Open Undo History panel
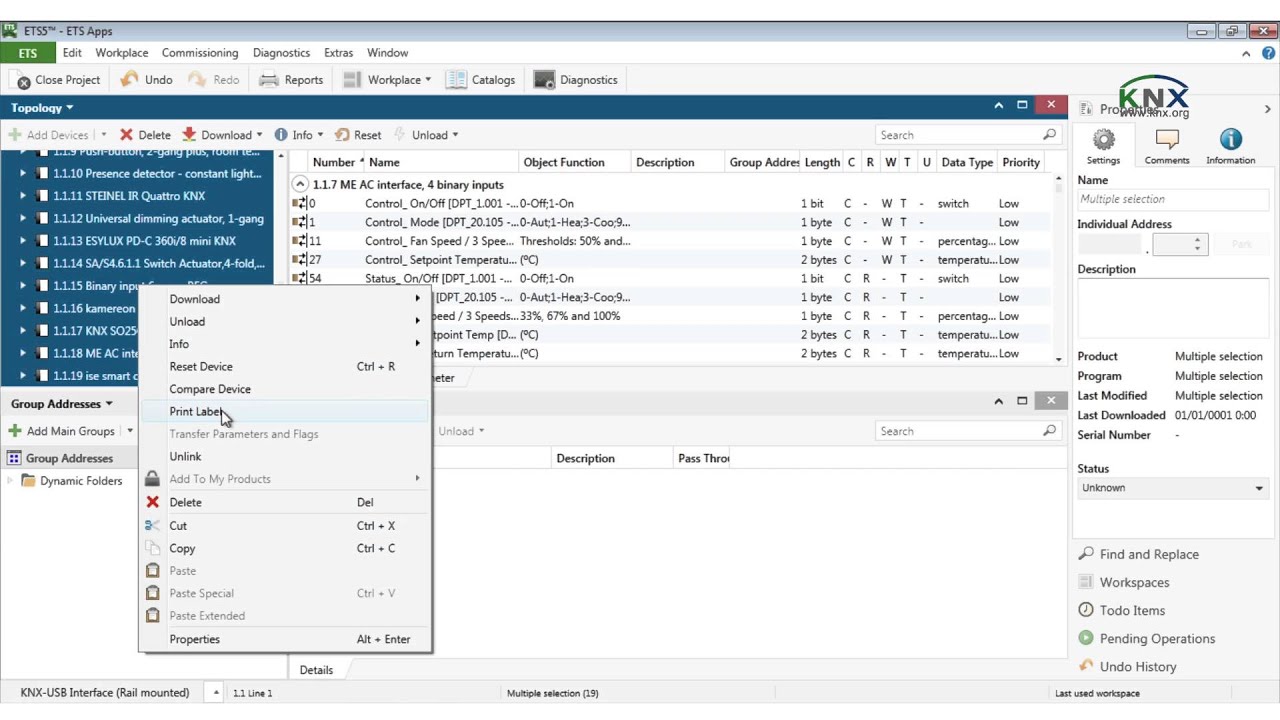The height and width of the screenshot is (720, 1280). (x=1127, y=666)
